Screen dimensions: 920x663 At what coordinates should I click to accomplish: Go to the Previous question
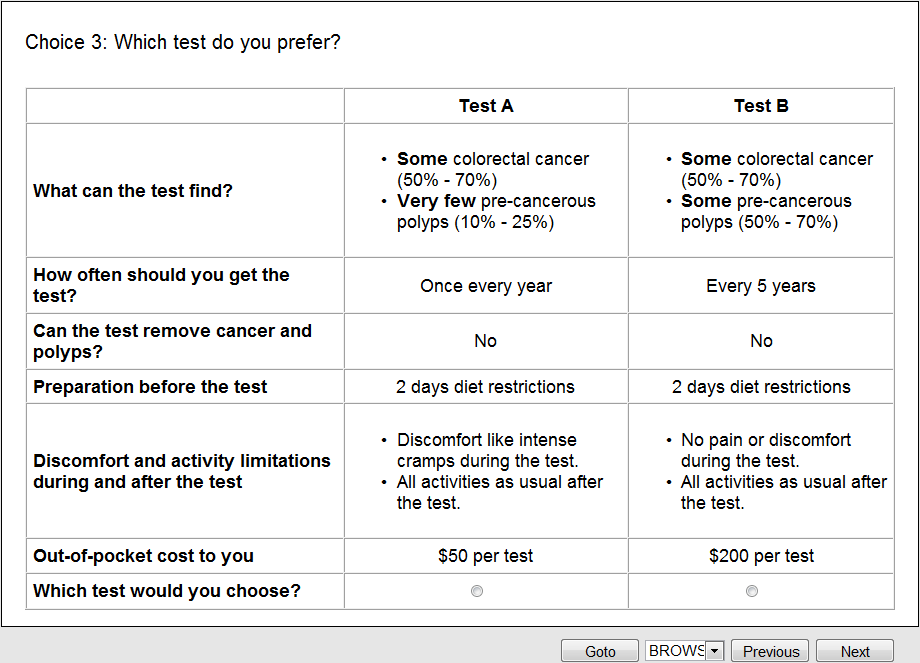coord(771,651)
